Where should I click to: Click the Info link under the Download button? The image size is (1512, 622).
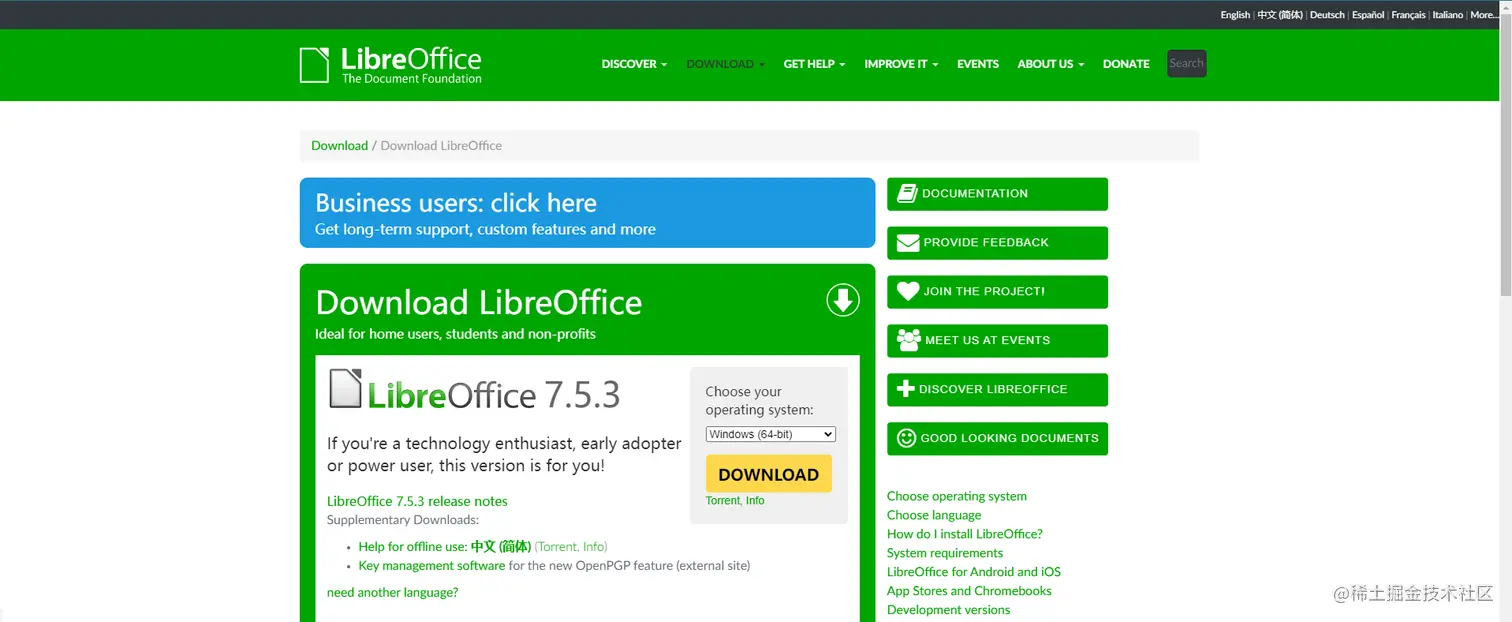point(755,501)
